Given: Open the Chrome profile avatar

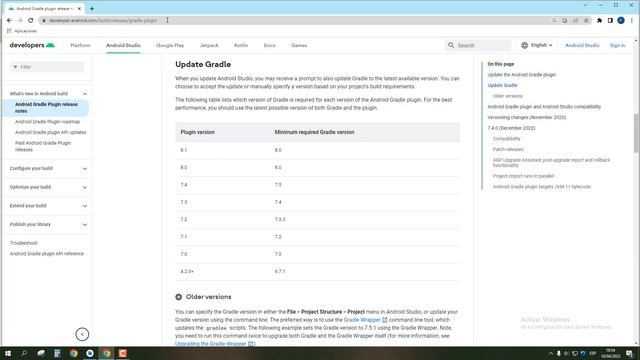Looking at the screenshot, I should pos(621,20).
